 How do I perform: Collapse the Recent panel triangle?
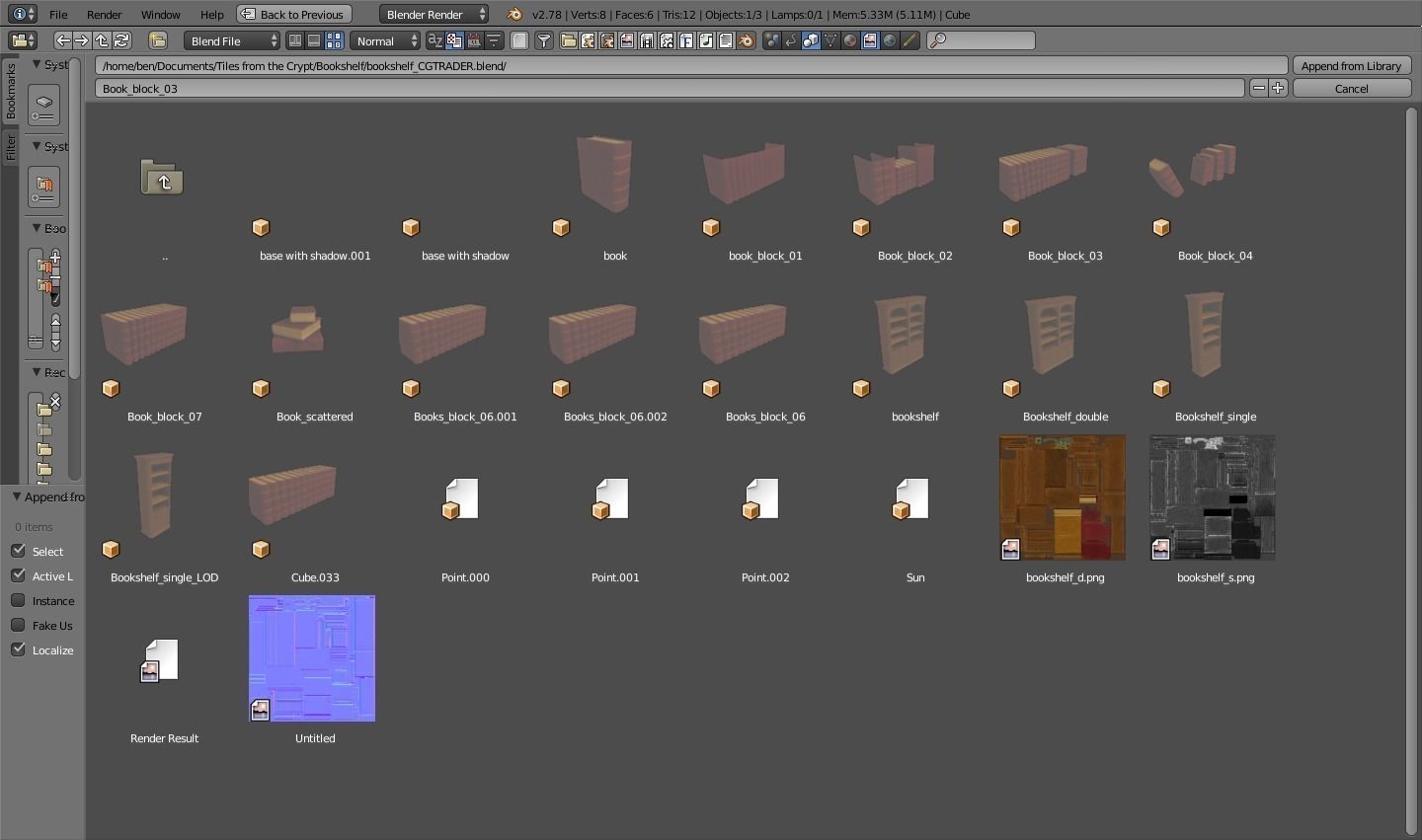(37, 372)
